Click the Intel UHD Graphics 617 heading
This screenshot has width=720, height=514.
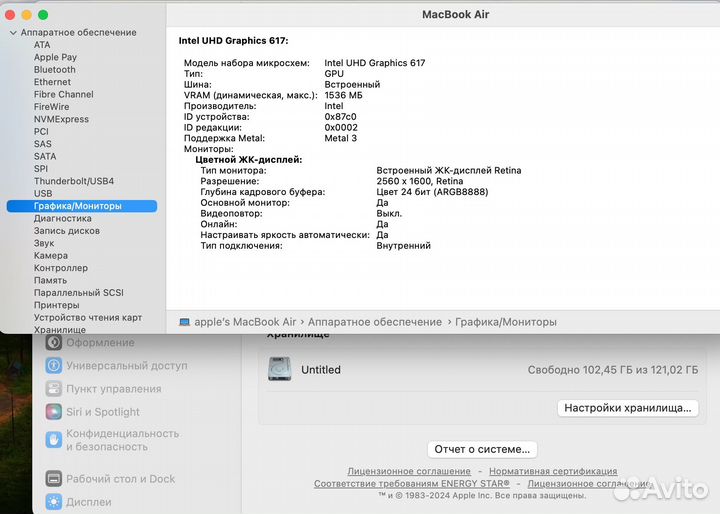[x=233, y=41]
